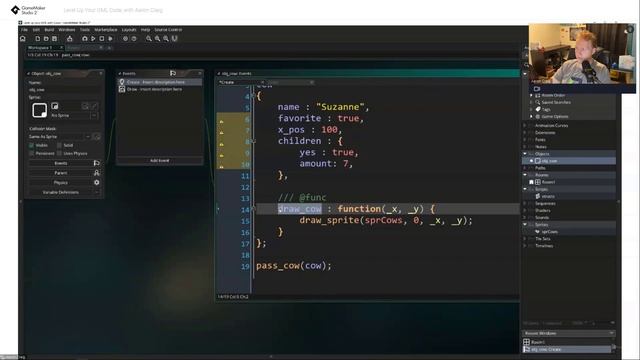Click the Parent button
This screenshot has height=360, width=640.
coord(61,173)
